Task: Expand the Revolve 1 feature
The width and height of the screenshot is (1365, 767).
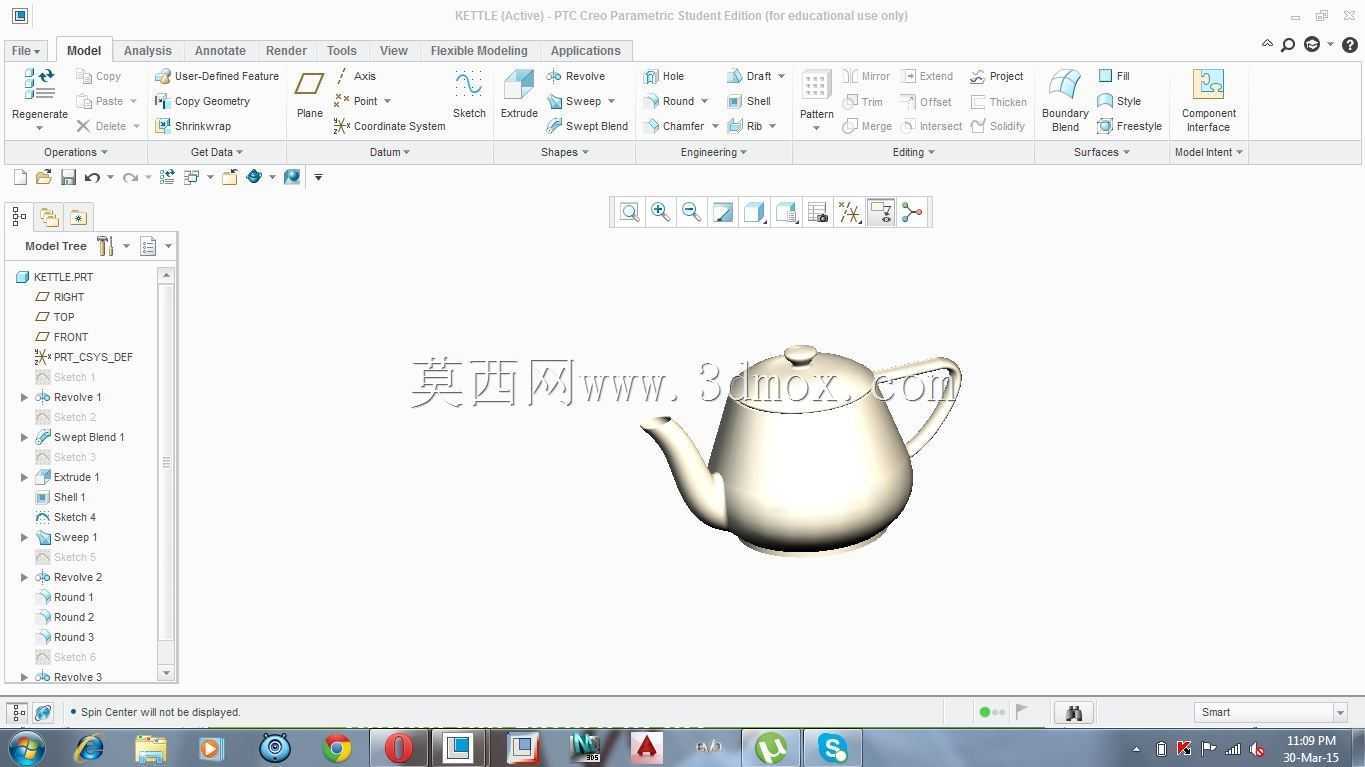Action: (x=25, y=397)
